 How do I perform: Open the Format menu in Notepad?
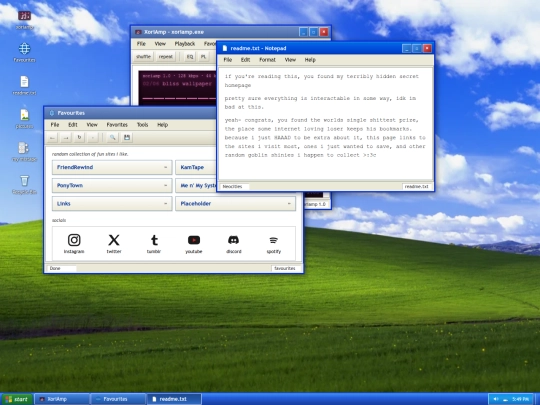tap(267, 60)
